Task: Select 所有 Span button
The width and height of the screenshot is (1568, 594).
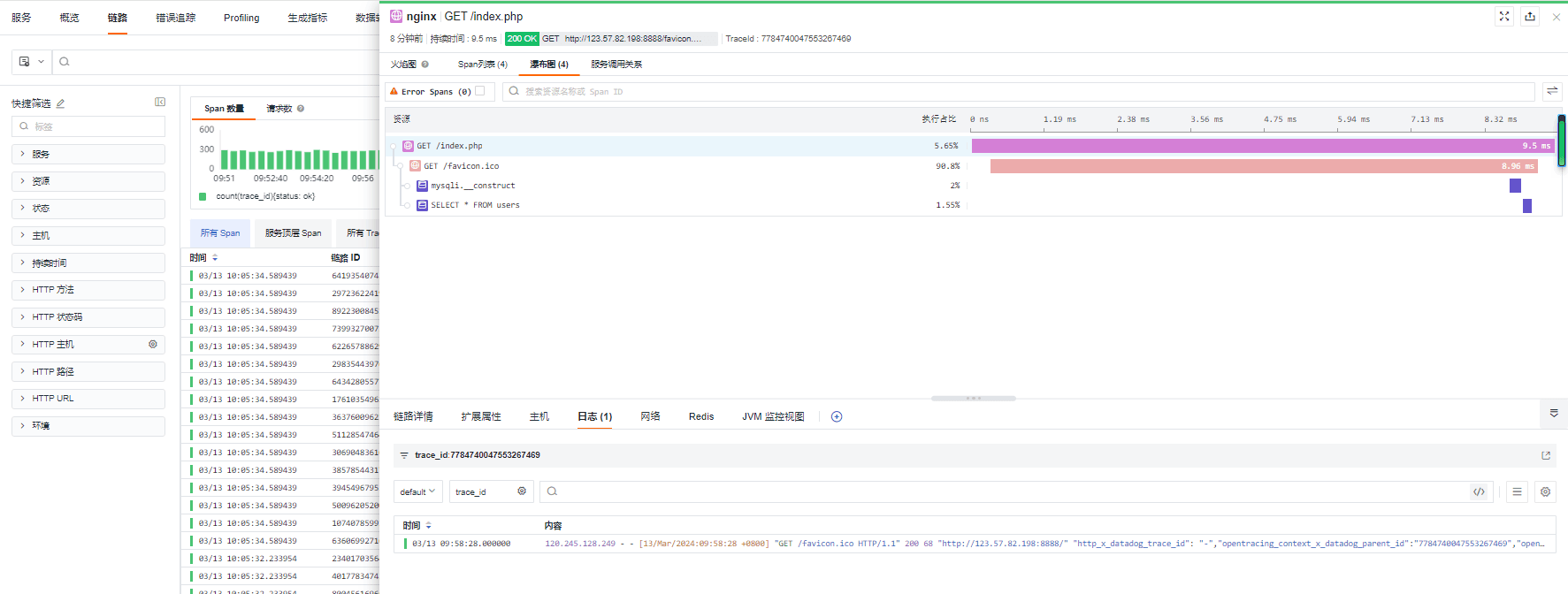Action: pos(220,233)
